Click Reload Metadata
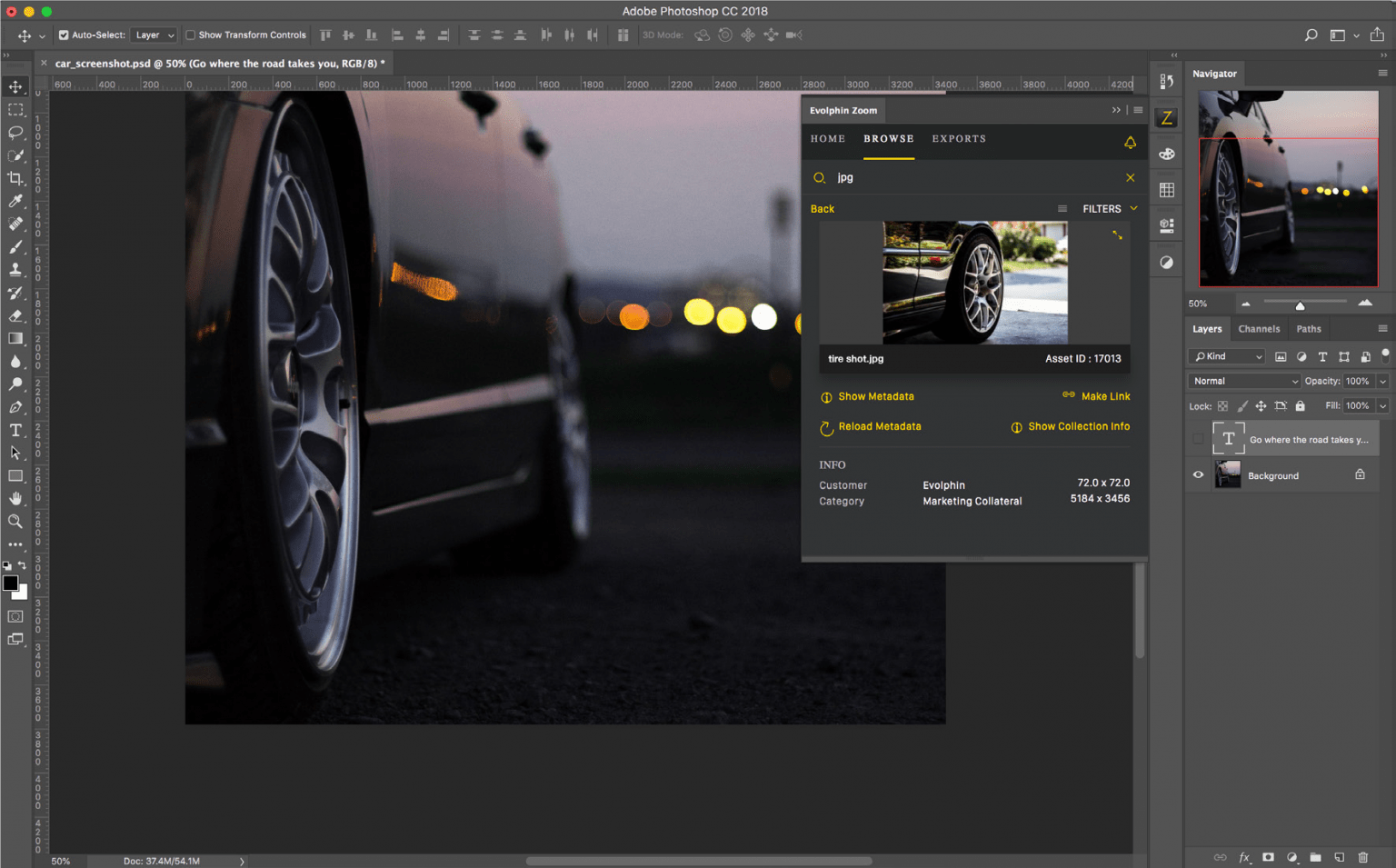 pos(871,427)
